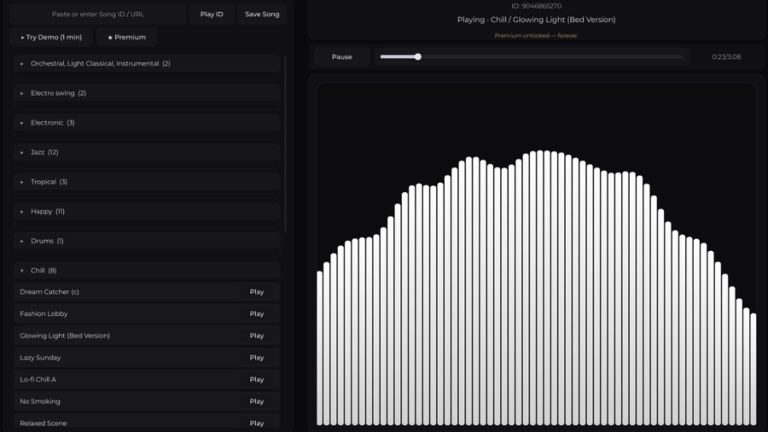This screenshot has width=768, height=432.
Task: Click the 'No Smoking' song title
Action: click(x=40, y=402)
